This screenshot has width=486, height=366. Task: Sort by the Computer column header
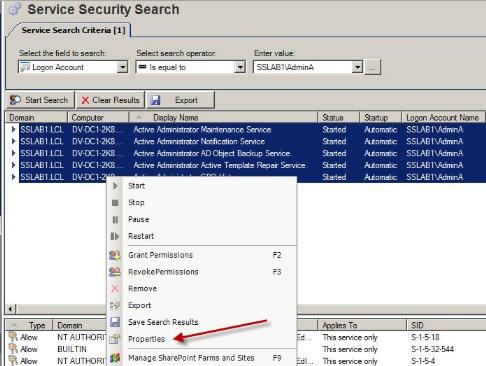coord(98,118)
